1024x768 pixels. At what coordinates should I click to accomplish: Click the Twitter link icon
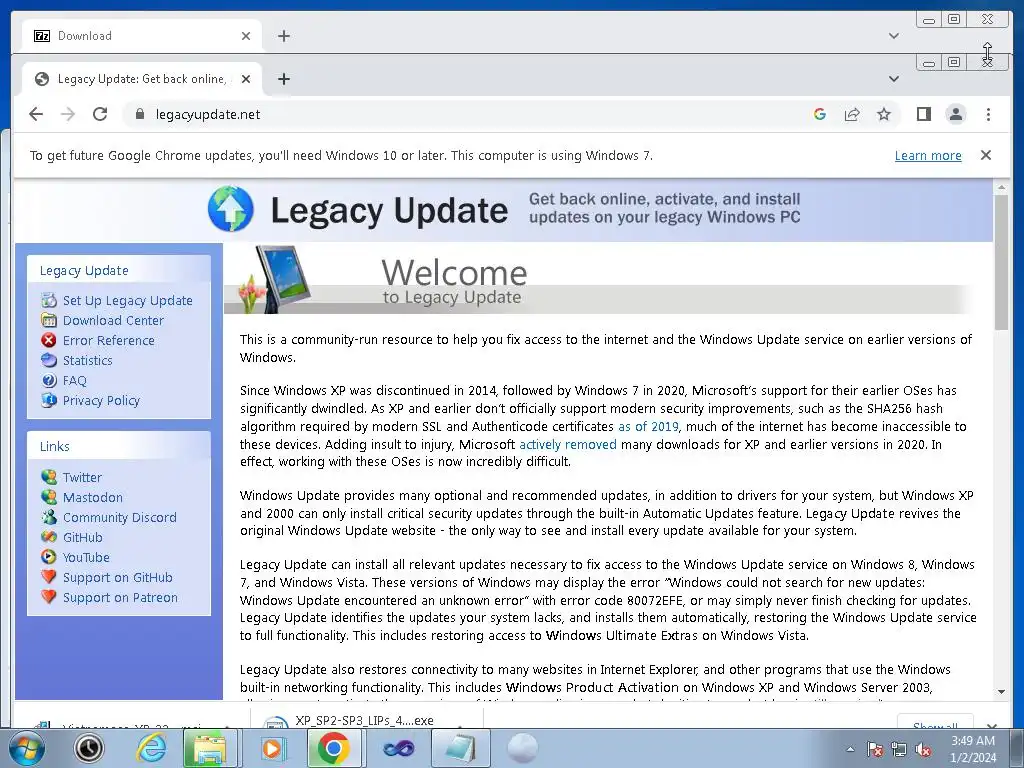pyautogui.click(x=49, y=477)
